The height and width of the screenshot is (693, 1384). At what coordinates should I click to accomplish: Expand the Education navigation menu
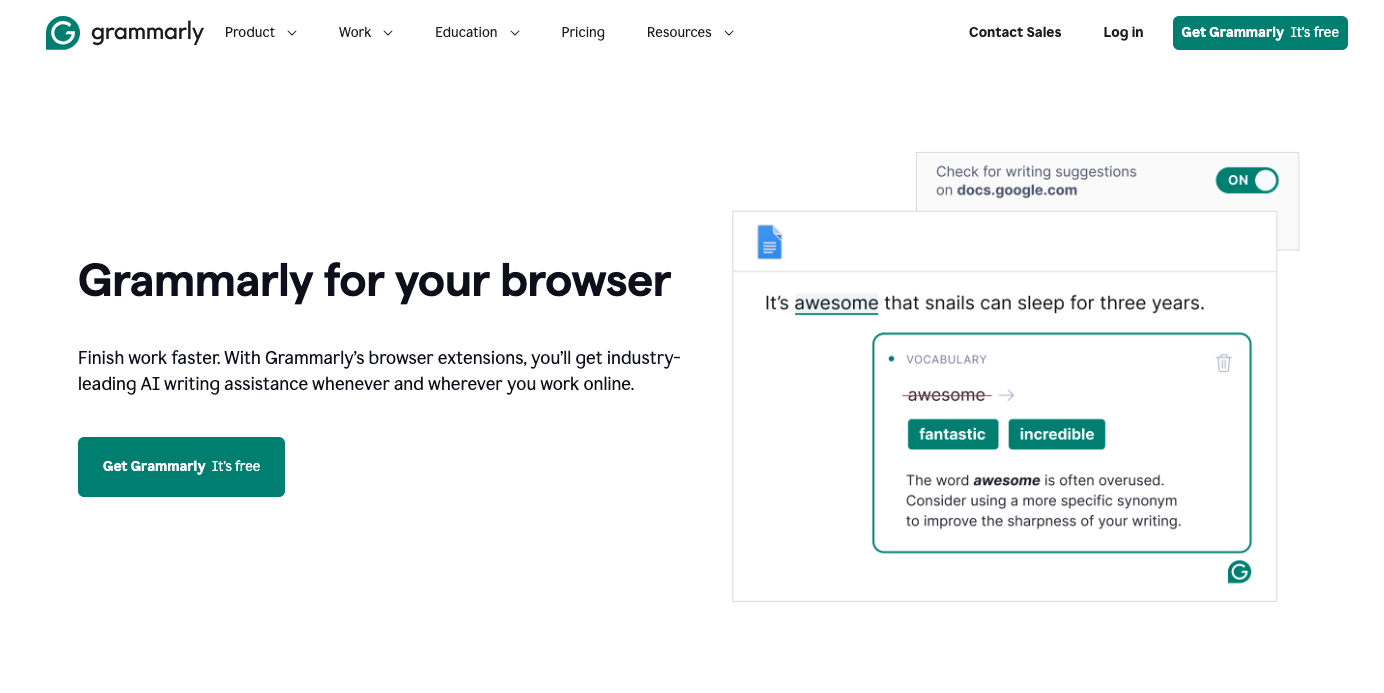click(x=477, y=33)
